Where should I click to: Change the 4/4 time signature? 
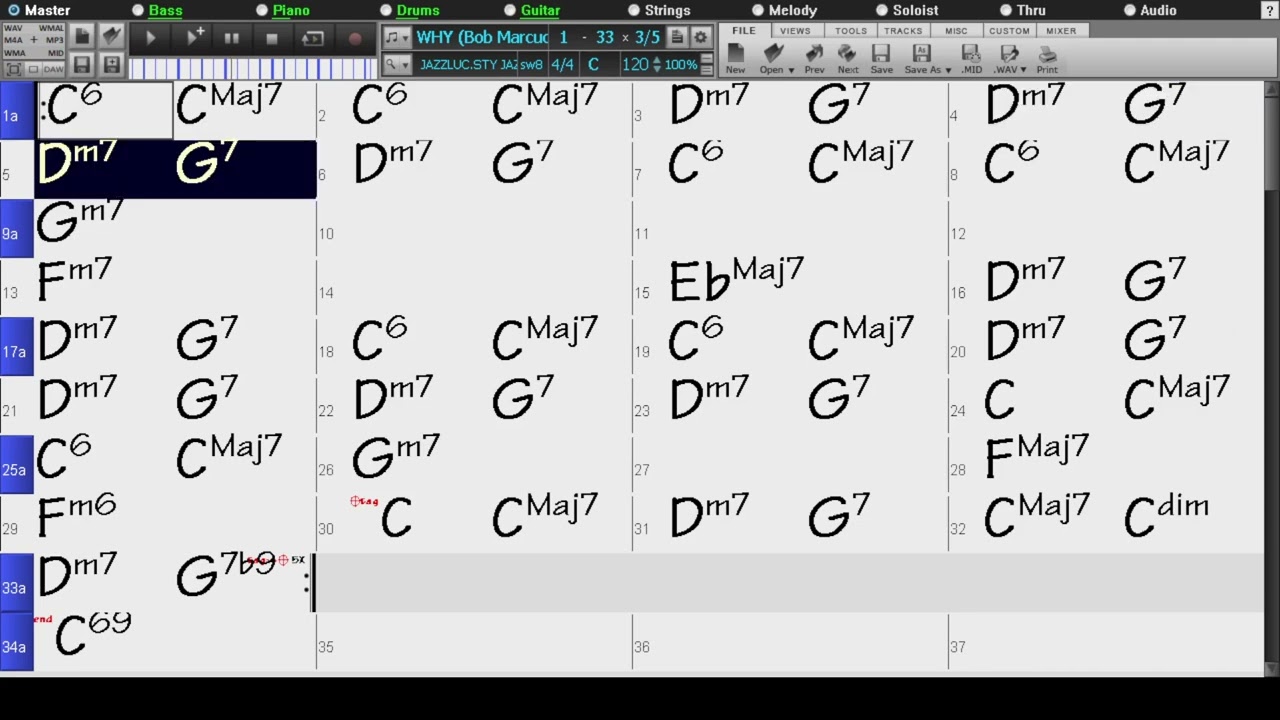click(x=563, y=64)
